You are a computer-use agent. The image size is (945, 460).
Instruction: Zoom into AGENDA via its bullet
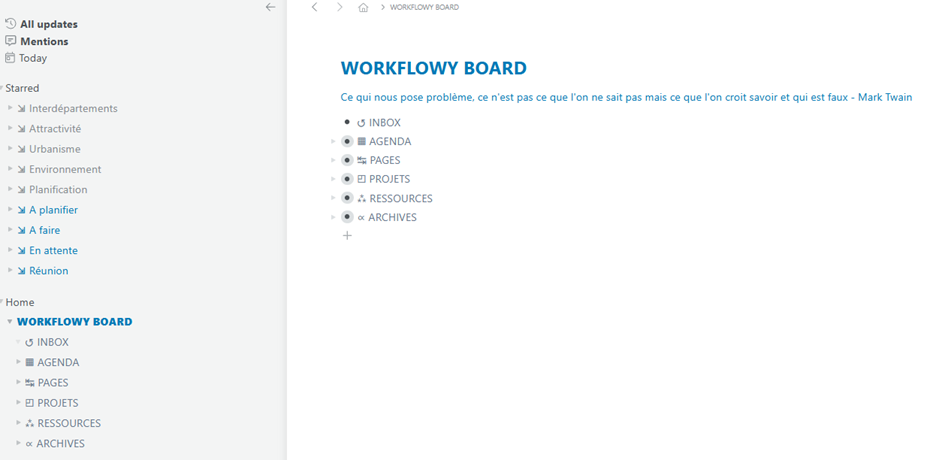pyautogui.click(x=347, y=141)
